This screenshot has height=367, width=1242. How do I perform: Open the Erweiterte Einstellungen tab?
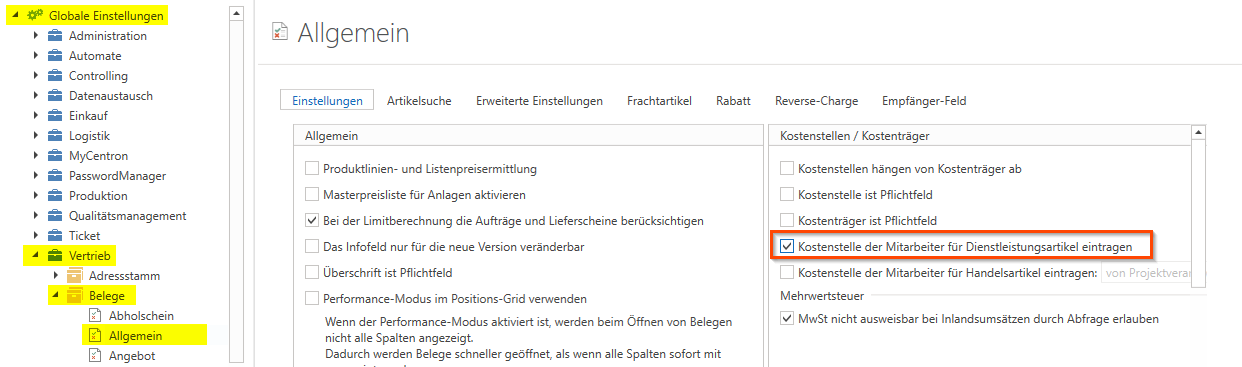(539, 101)
